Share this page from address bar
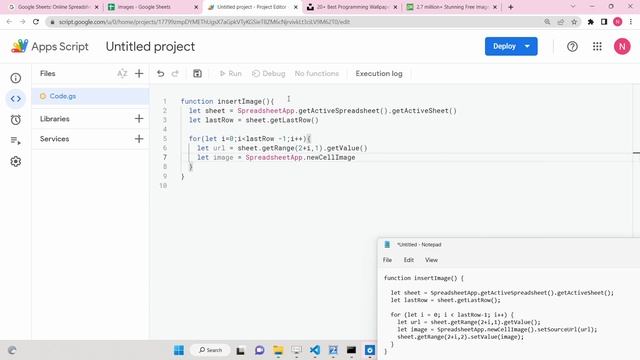 (561, 22)
